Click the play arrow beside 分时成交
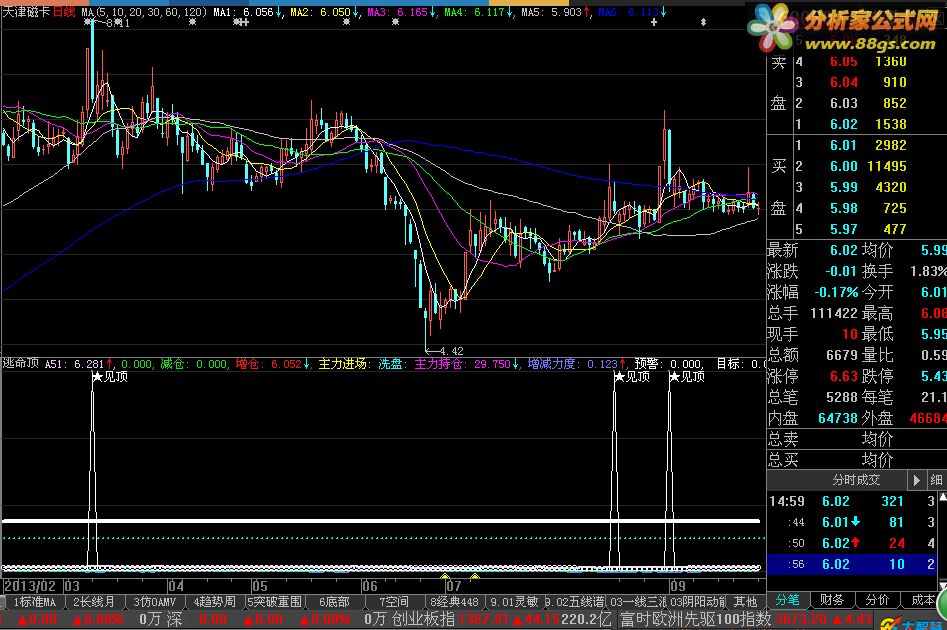947x630 pixels. (x=916, y=480)
